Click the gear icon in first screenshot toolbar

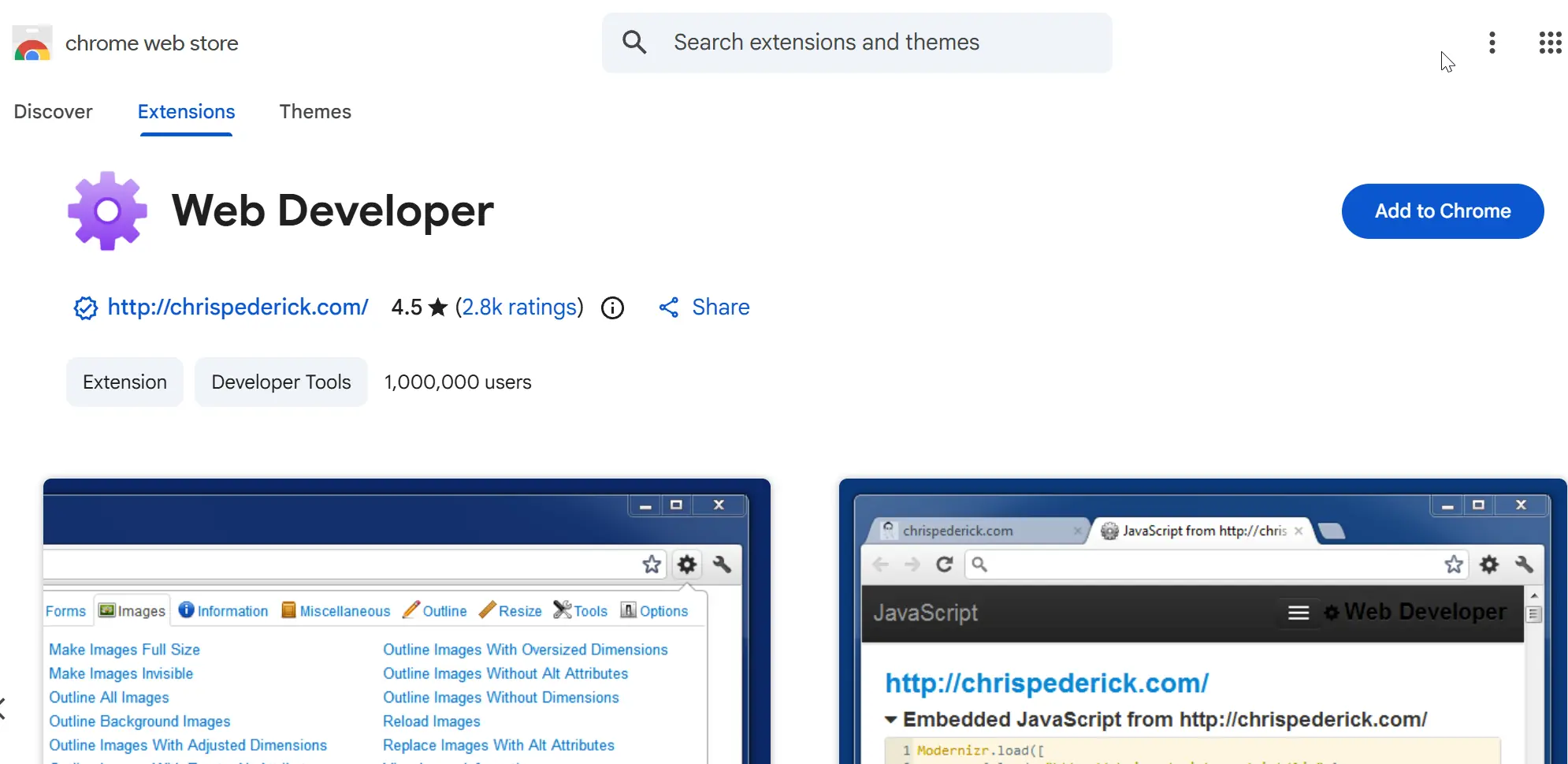(x=687, y=565)
